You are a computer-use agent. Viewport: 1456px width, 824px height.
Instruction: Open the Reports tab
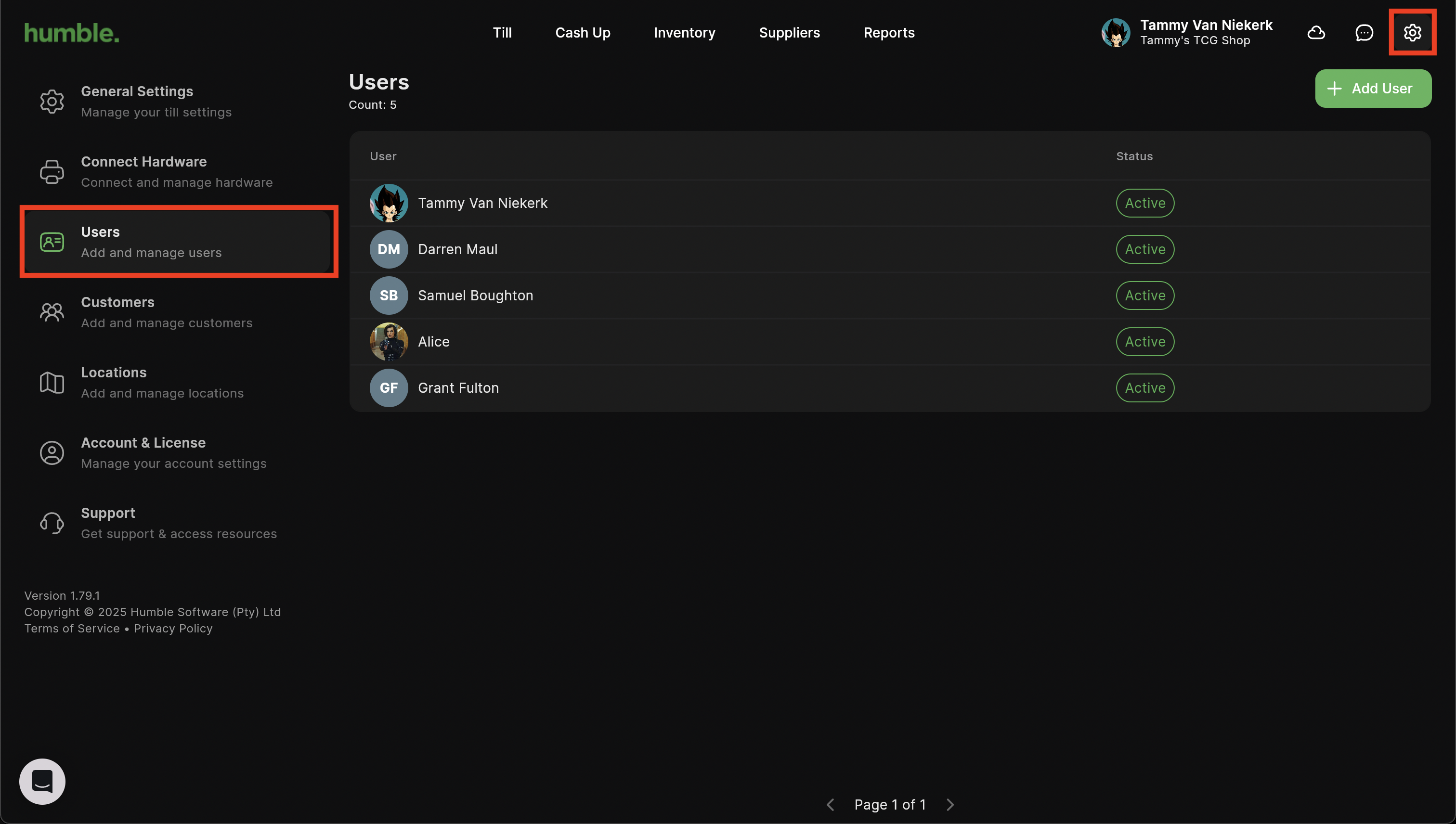pos(888,33)
